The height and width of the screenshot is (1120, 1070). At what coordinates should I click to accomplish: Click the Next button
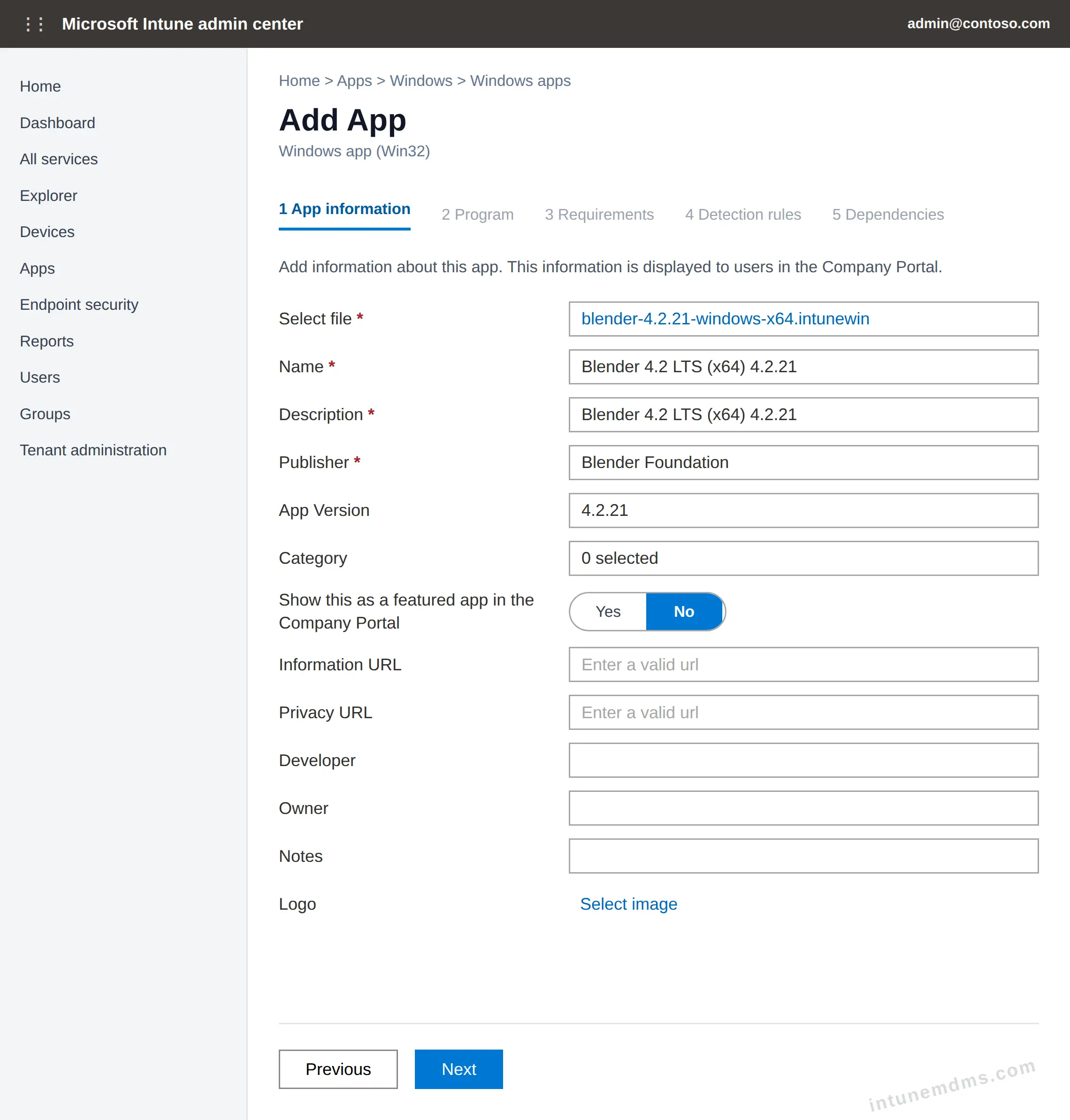459,1069
